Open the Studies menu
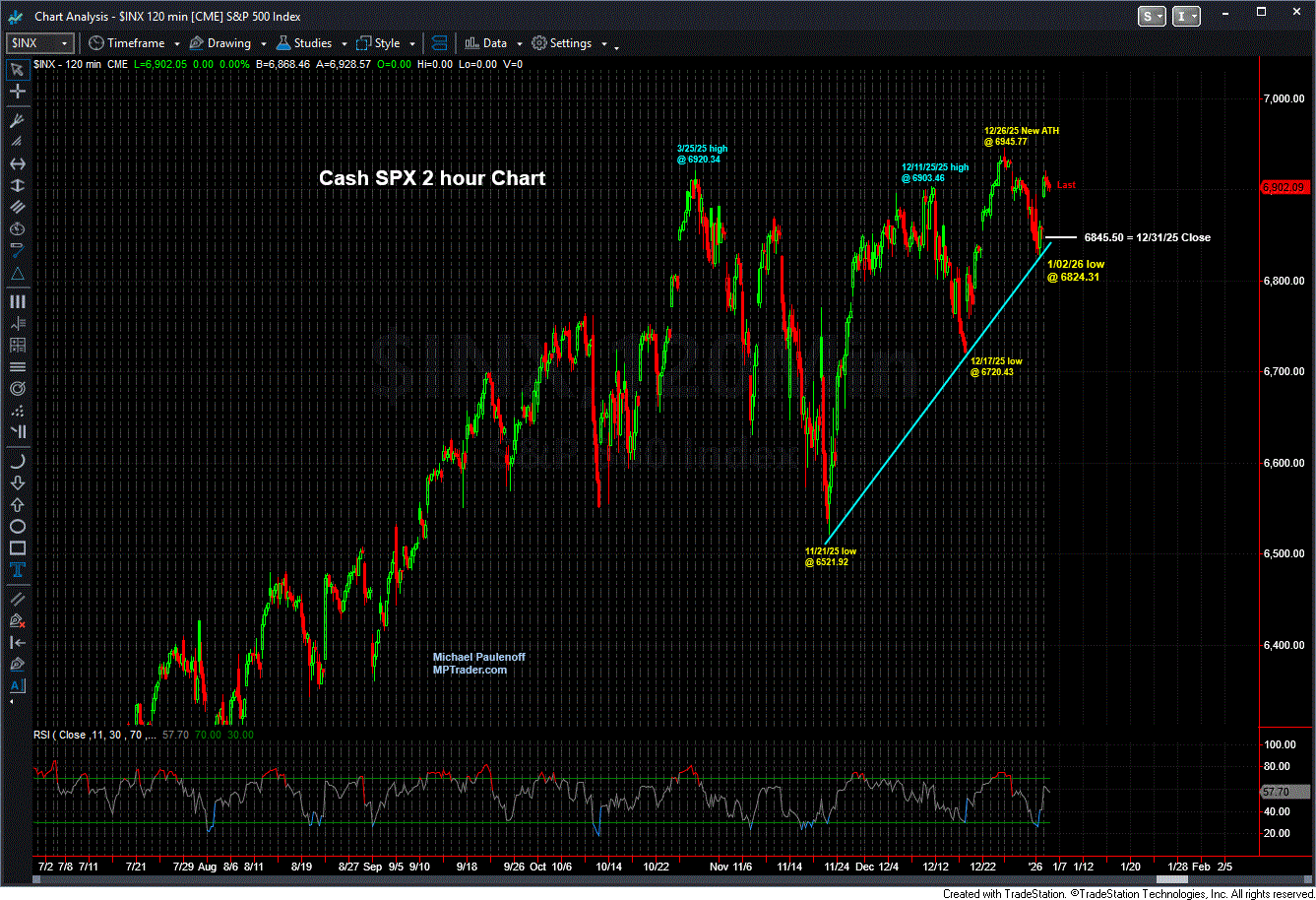Screen dimensions: 1316x900 tap(312, 43)
